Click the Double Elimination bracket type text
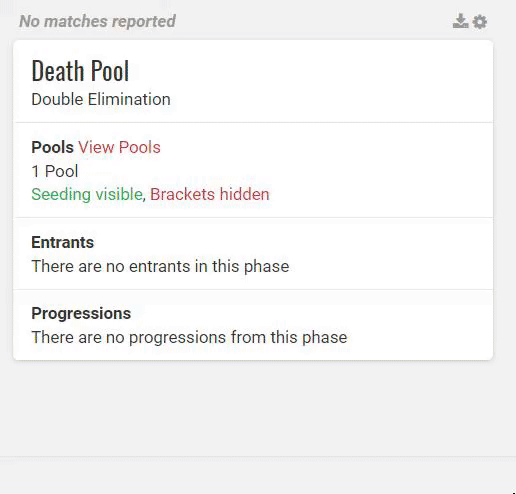 click(x=101, y=99)
